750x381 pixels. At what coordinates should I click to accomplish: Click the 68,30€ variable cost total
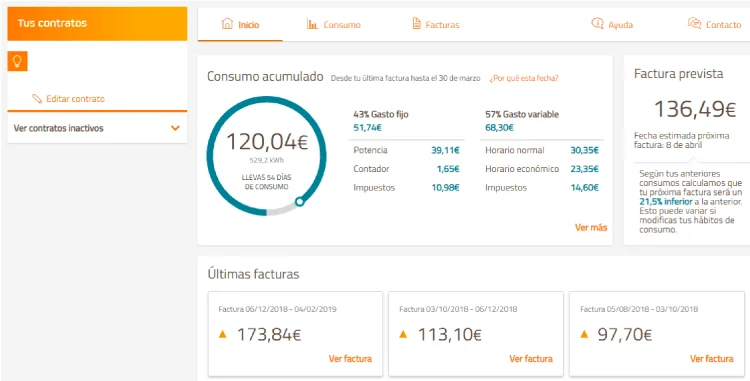point(499,128)
